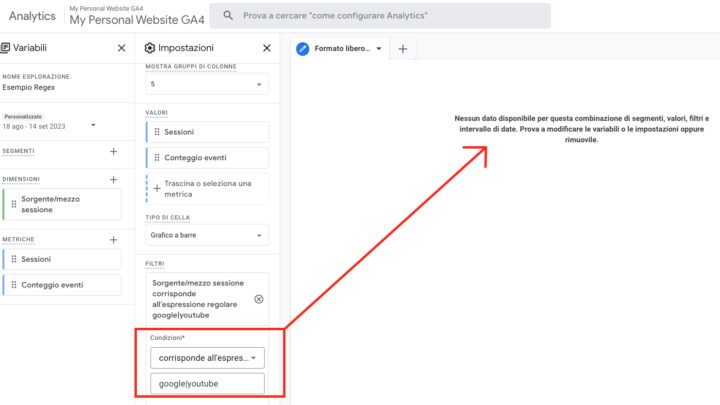Open the Mostra gruppi di colonne dropdown
Screen dimensions: 720x405
click(207, 84)
